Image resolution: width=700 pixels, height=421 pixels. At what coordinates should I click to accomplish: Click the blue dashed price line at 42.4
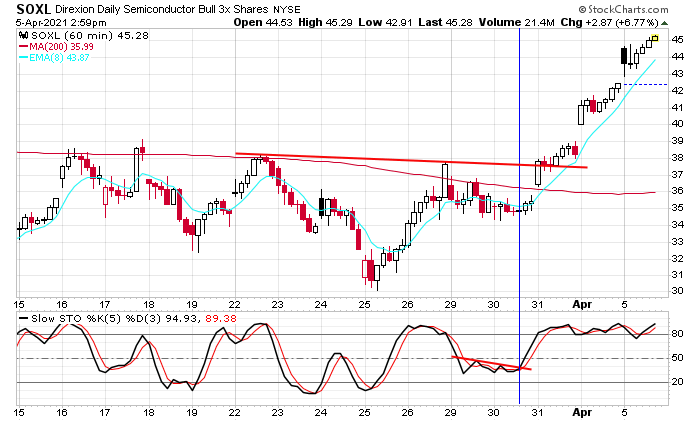(646, 84)
